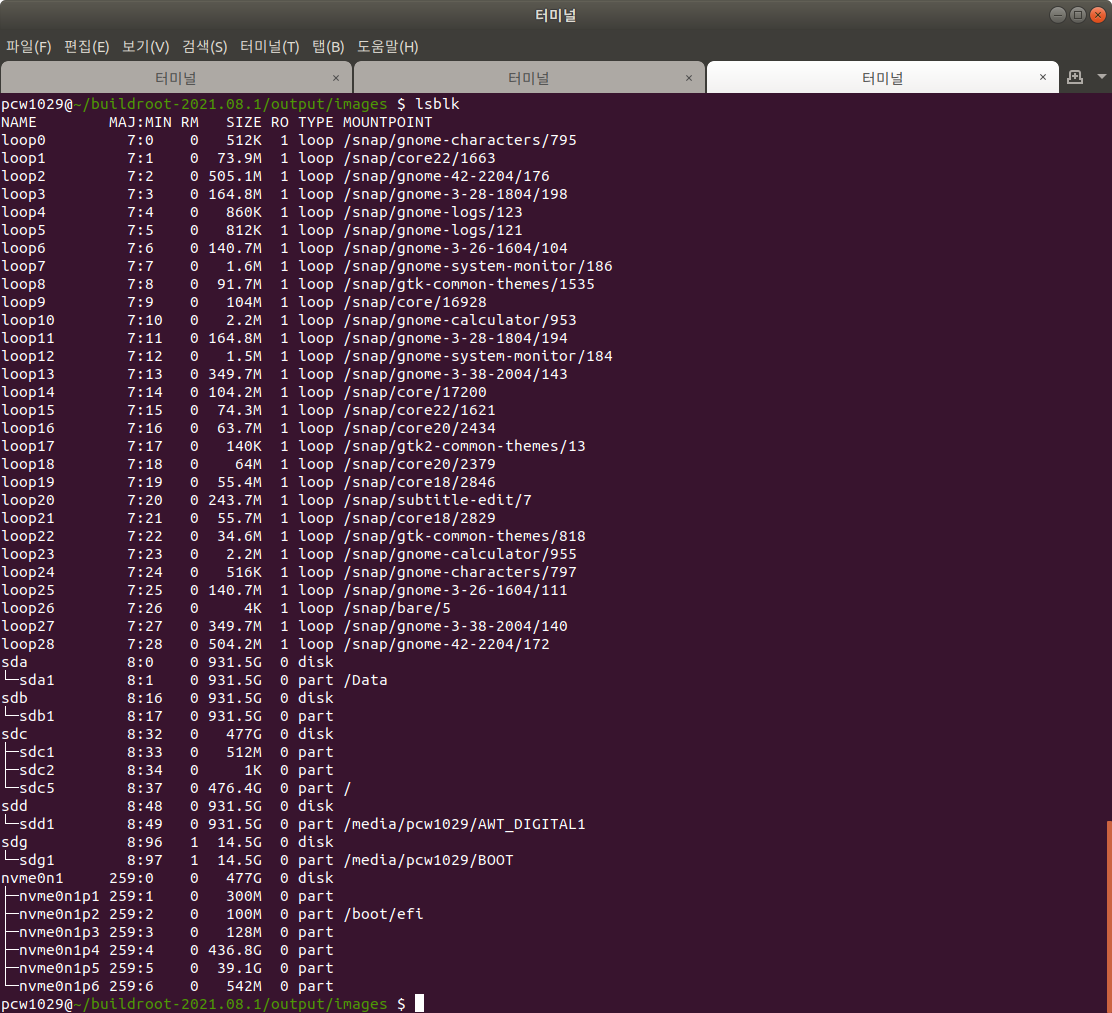Select the active rightmost 터미널 tab
This screenshot has width=1112, height=1013.
[880, 77]
